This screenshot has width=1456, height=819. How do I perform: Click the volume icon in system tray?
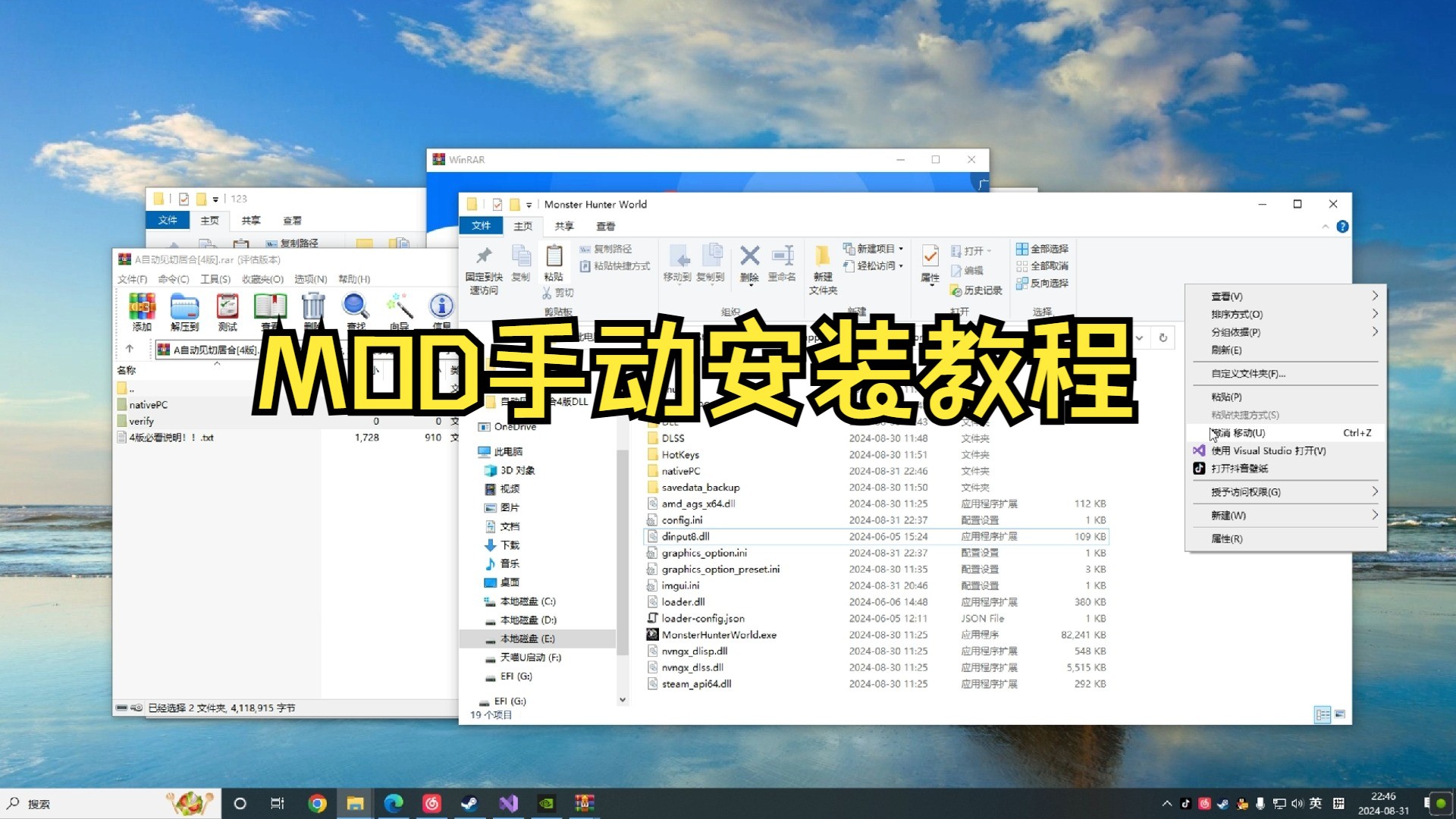pyautogui.click(x=1297, y=804)
